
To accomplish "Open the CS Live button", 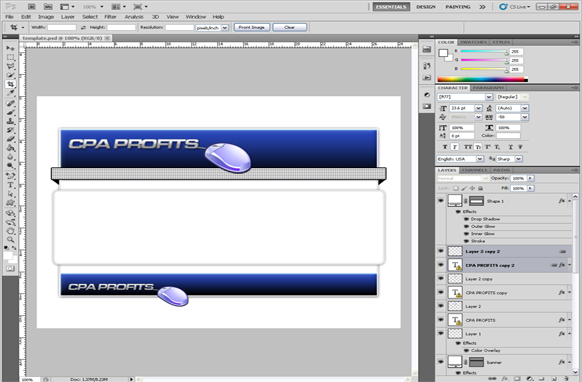I will (x=515, y=7).
